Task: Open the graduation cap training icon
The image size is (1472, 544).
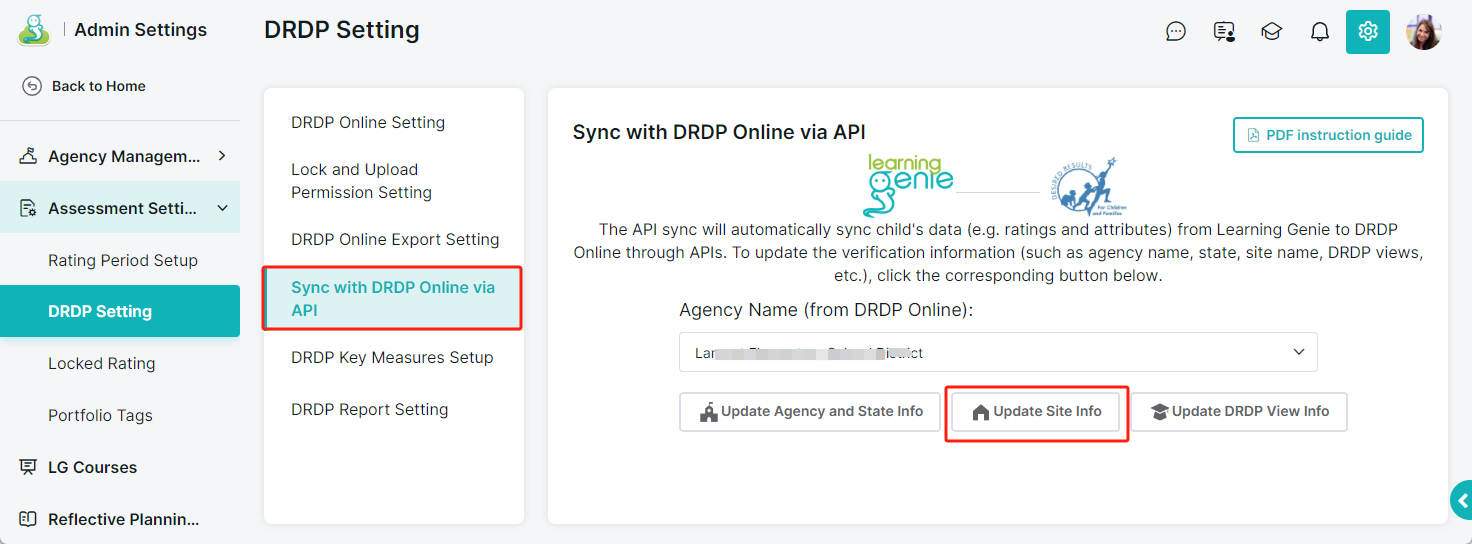Action: [x=1272, y=32]
